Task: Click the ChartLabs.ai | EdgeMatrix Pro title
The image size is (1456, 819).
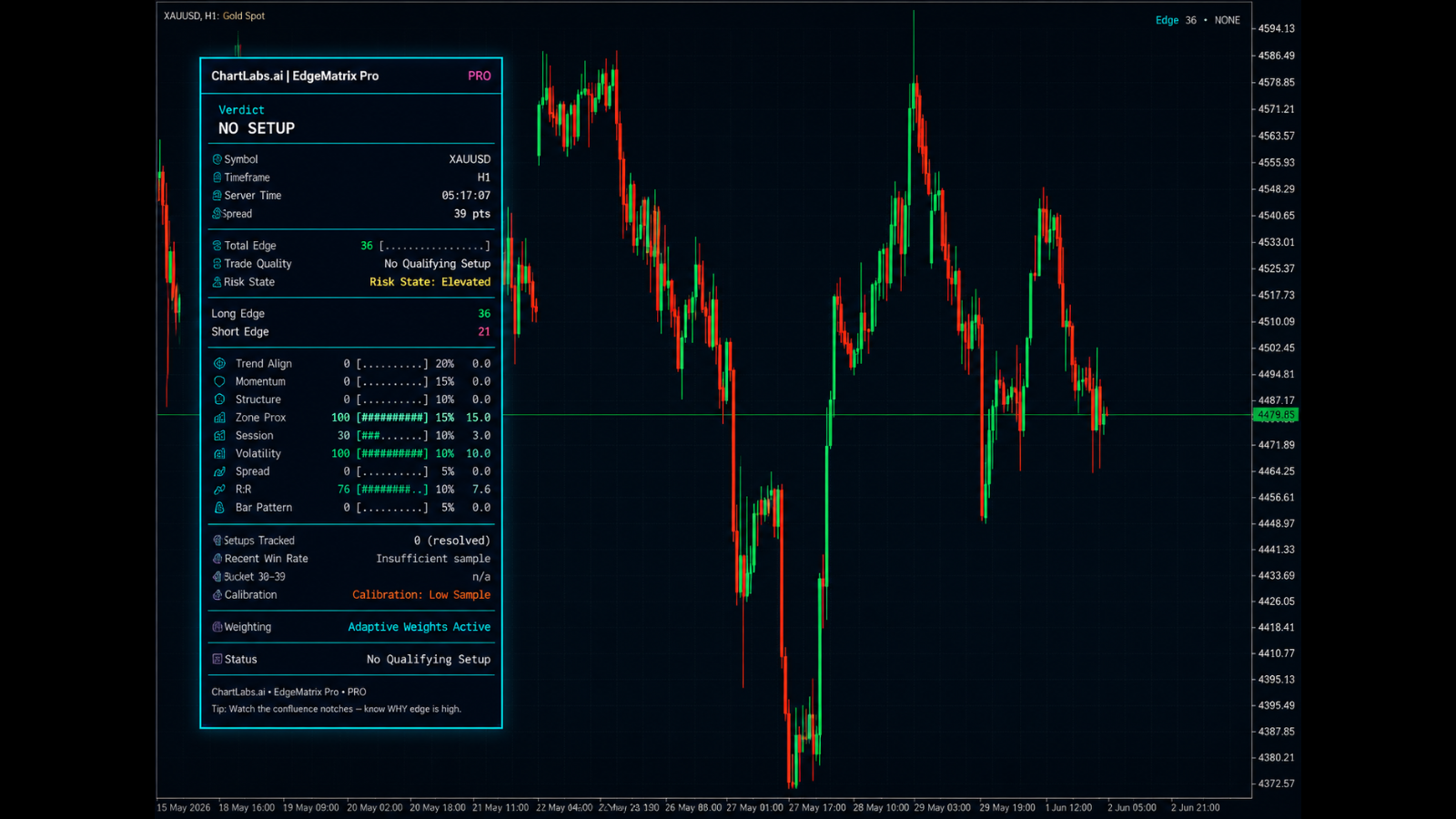Action: pyautogui.click(x=295, y=76)
